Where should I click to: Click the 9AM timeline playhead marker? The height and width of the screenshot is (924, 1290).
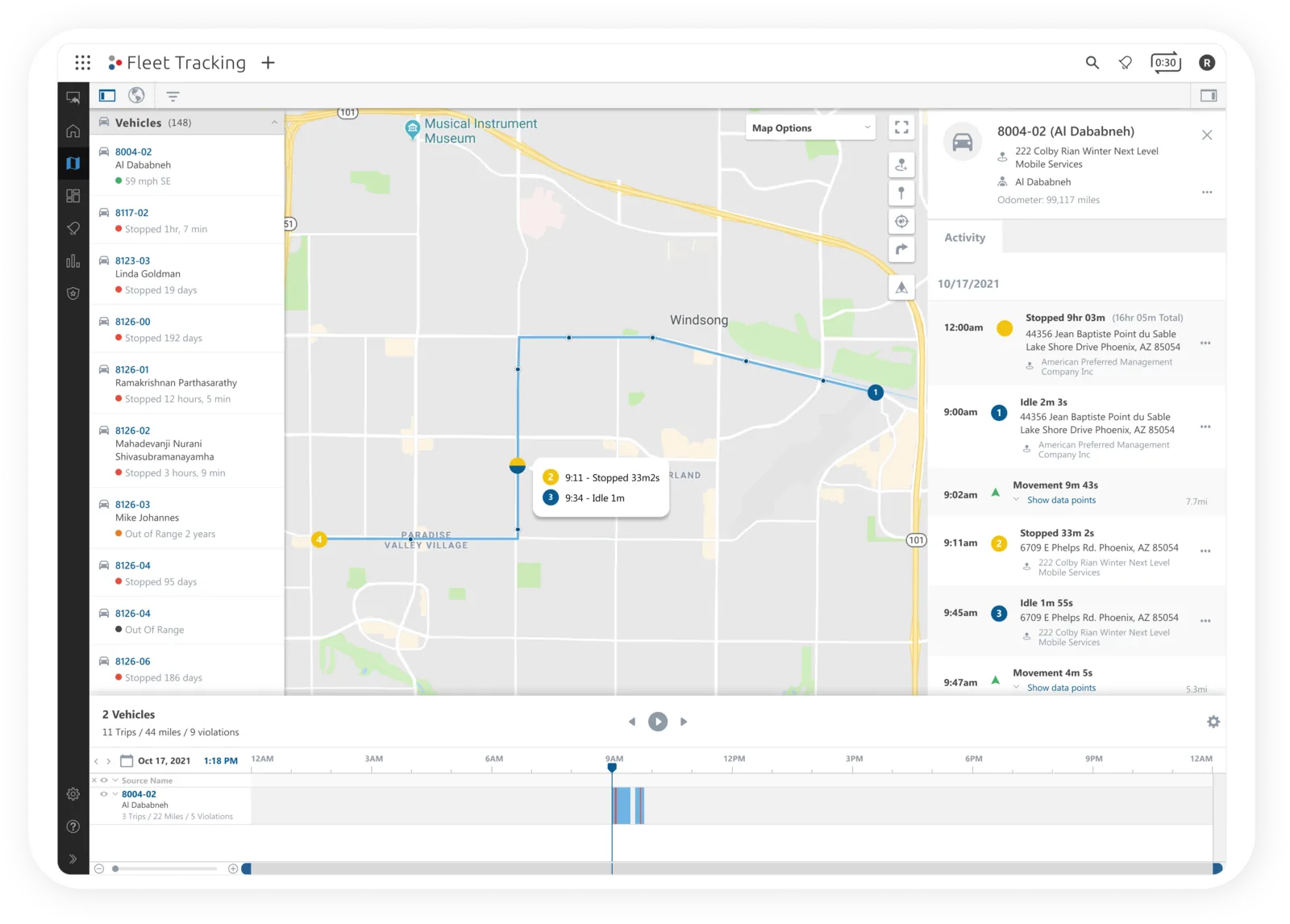pyautogui.click(x=612, y=767)
